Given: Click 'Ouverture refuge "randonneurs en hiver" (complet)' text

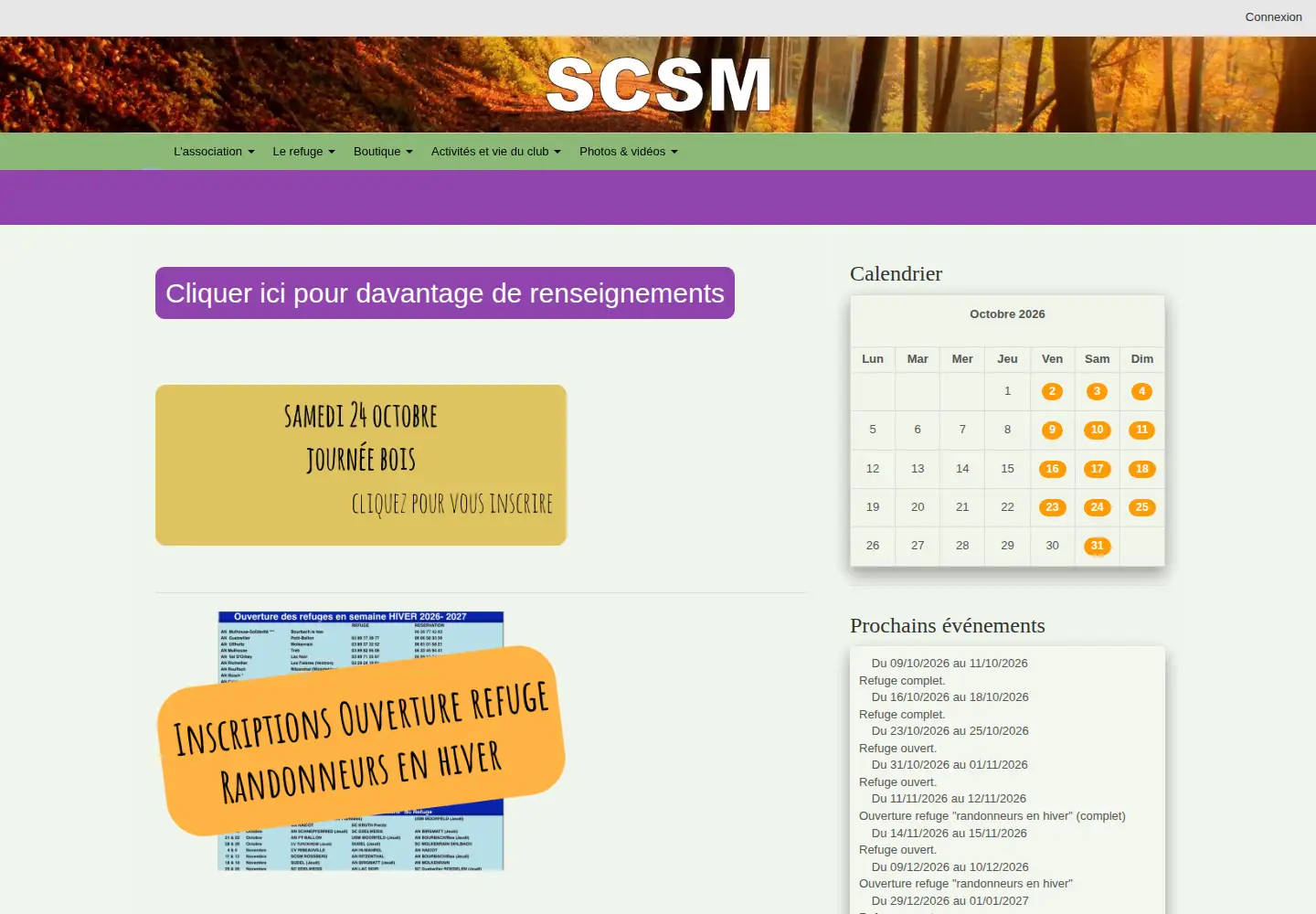Looking at the screenshot, I should [992, 816].
